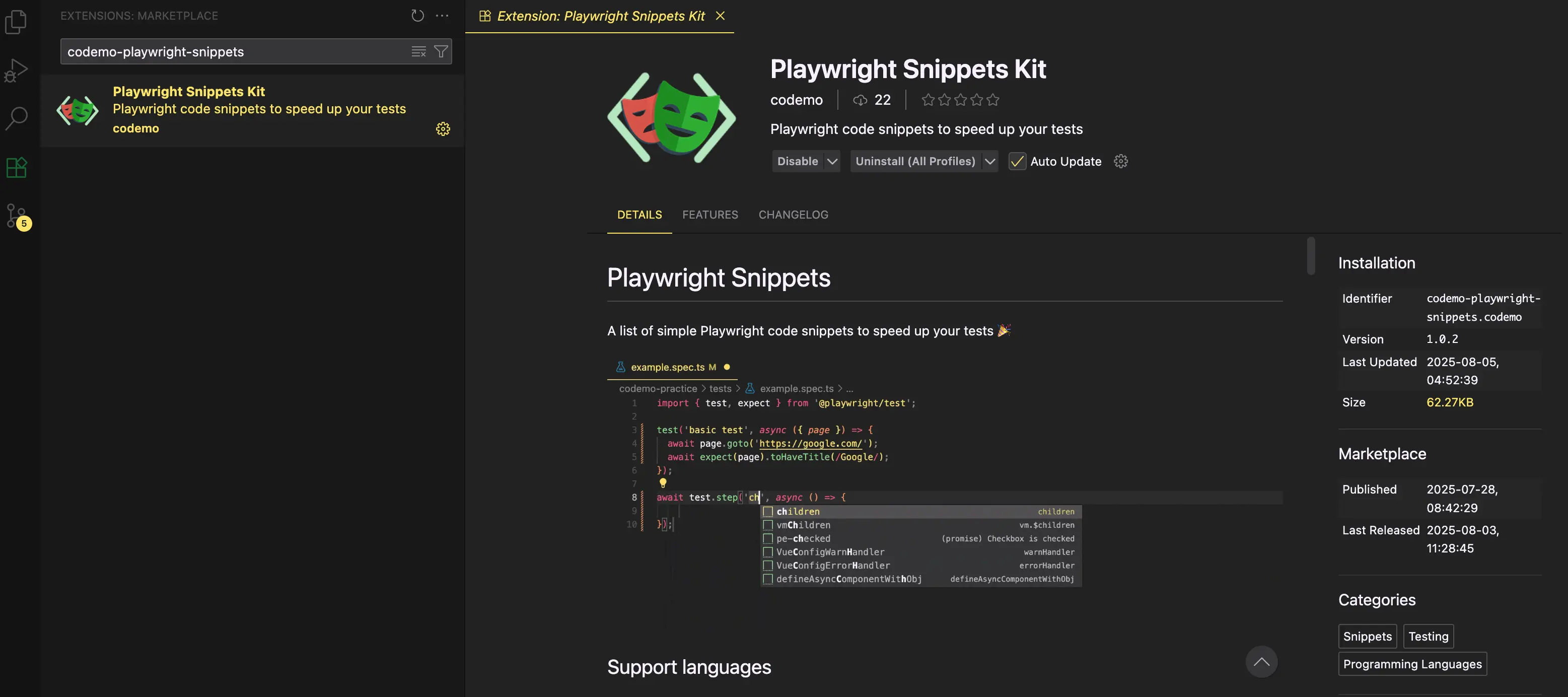Click codemo publisher name in the list item
Viewport: 1568px width, 697px height.
pyautogui.click(x=136, y=128)
